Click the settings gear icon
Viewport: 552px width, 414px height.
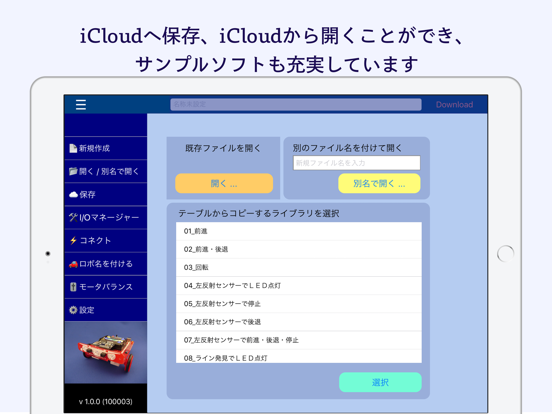73,310
